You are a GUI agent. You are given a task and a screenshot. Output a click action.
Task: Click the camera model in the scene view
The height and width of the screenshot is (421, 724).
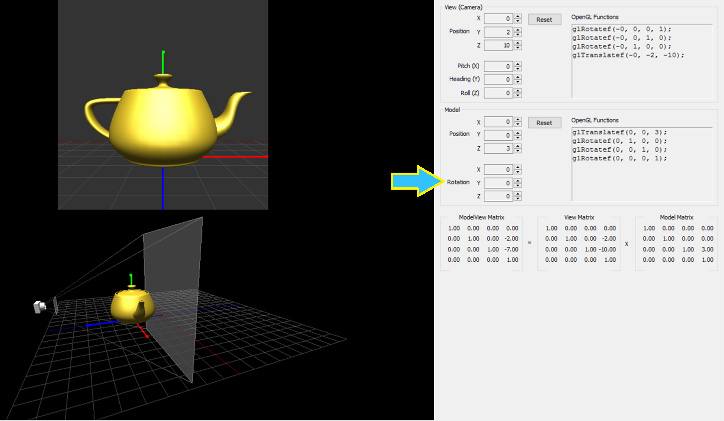40,307
